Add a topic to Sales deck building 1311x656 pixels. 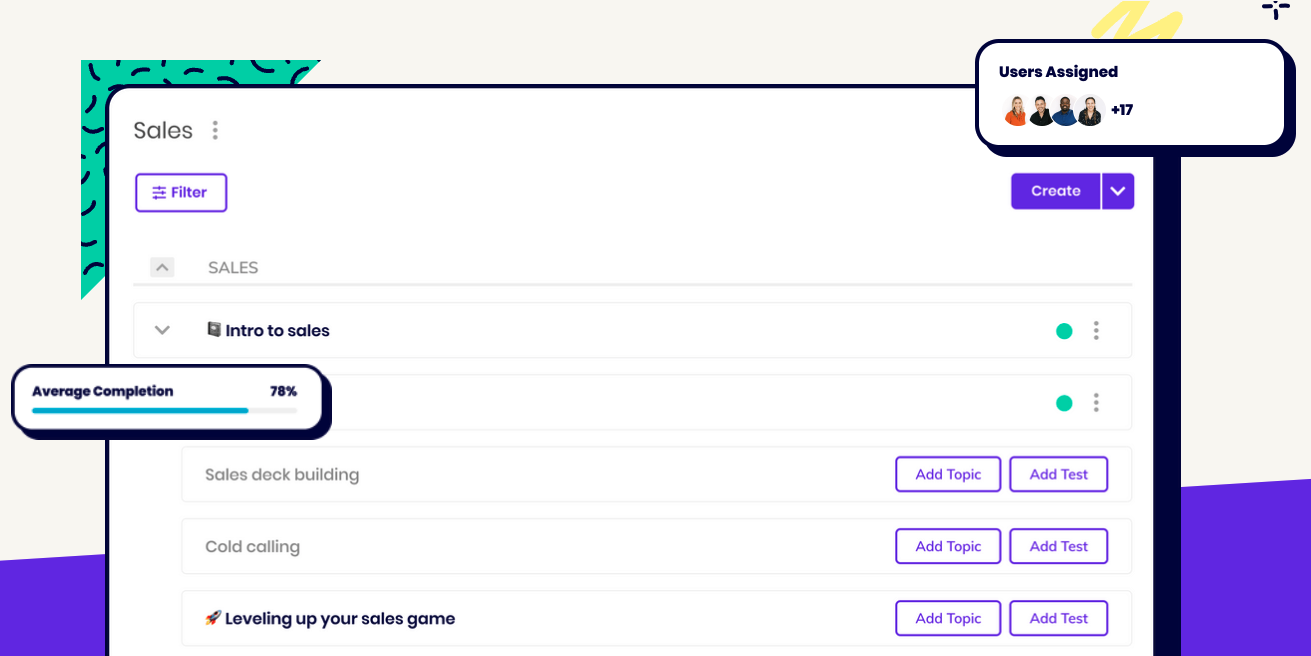click(x=947, y=474)
